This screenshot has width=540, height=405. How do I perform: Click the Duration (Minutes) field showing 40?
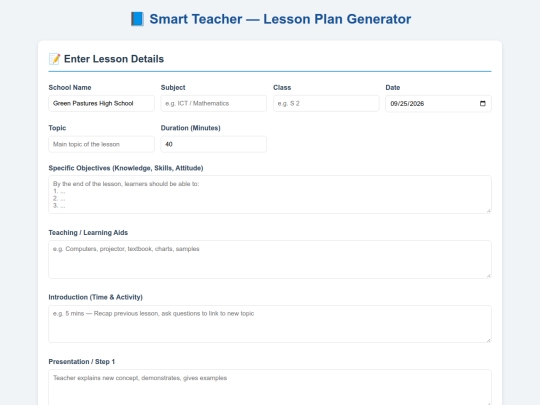(x=214, y=144)
